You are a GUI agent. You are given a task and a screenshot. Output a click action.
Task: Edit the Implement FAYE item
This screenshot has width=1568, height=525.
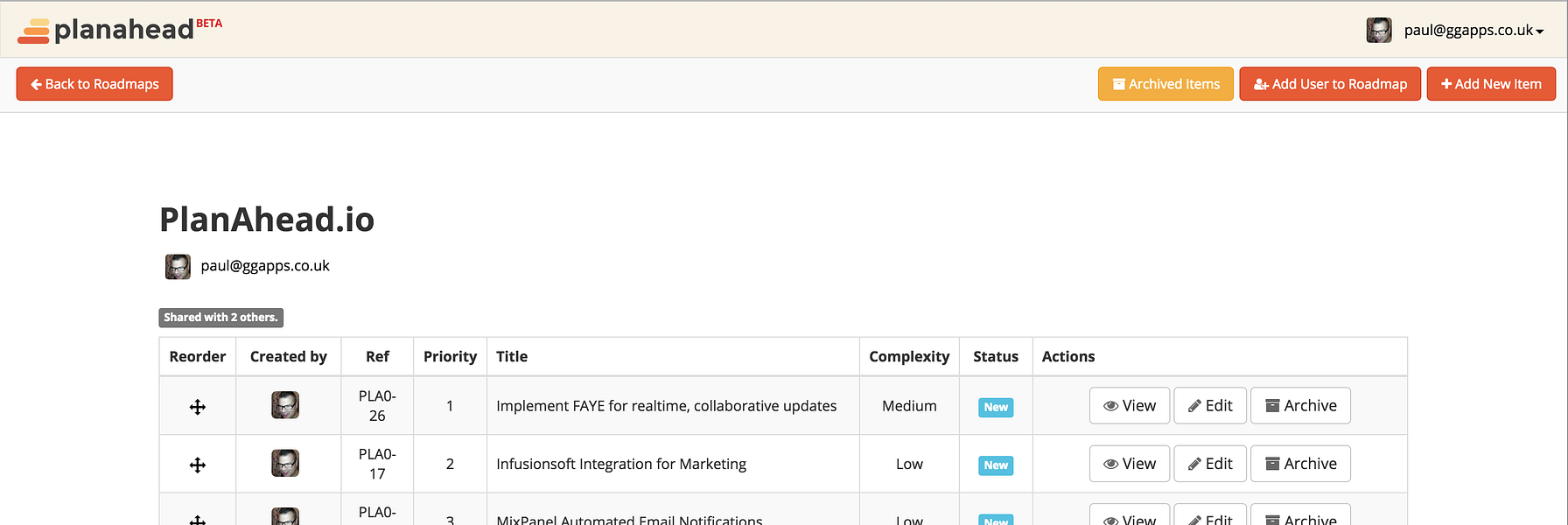1210,406
